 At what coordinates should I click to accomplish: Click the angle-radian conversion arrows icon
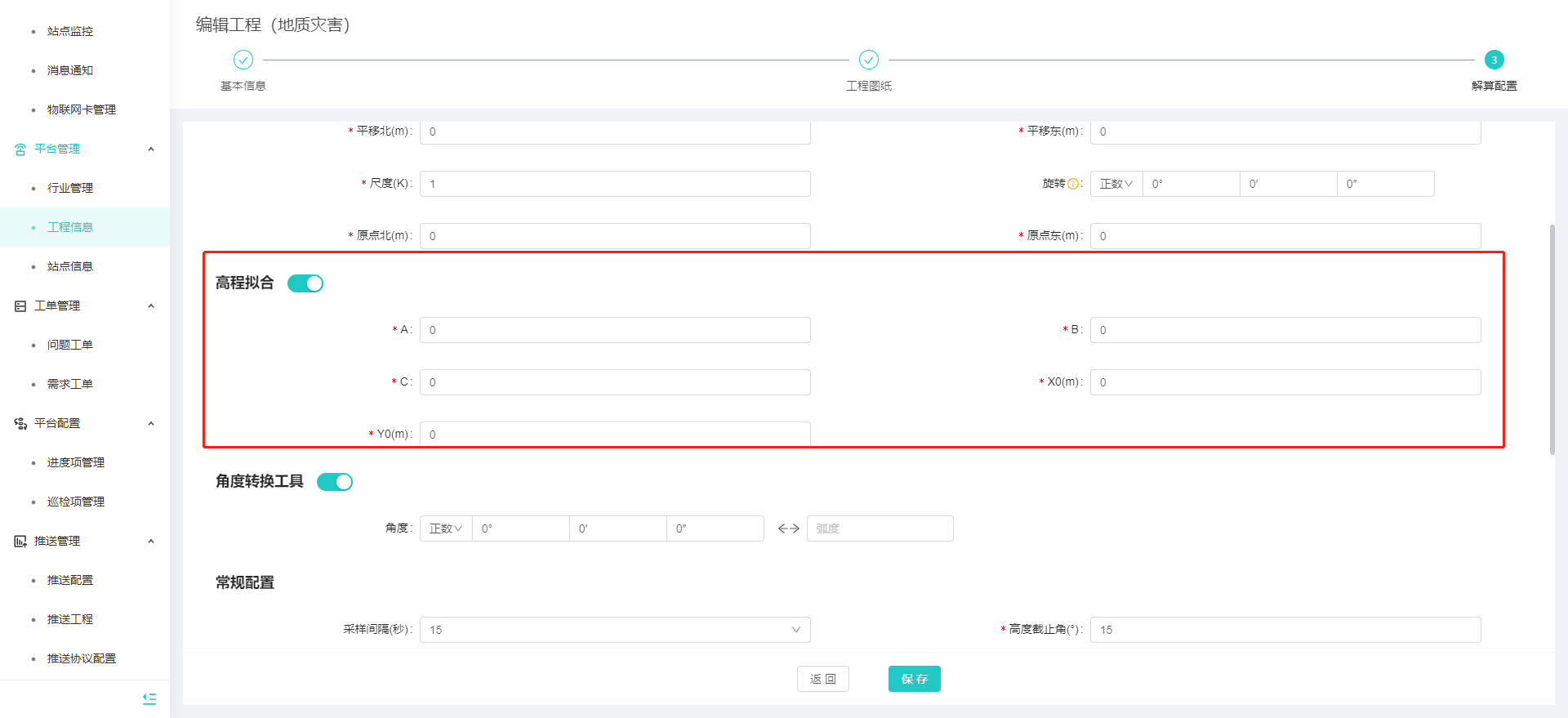[x=788, y=528]
